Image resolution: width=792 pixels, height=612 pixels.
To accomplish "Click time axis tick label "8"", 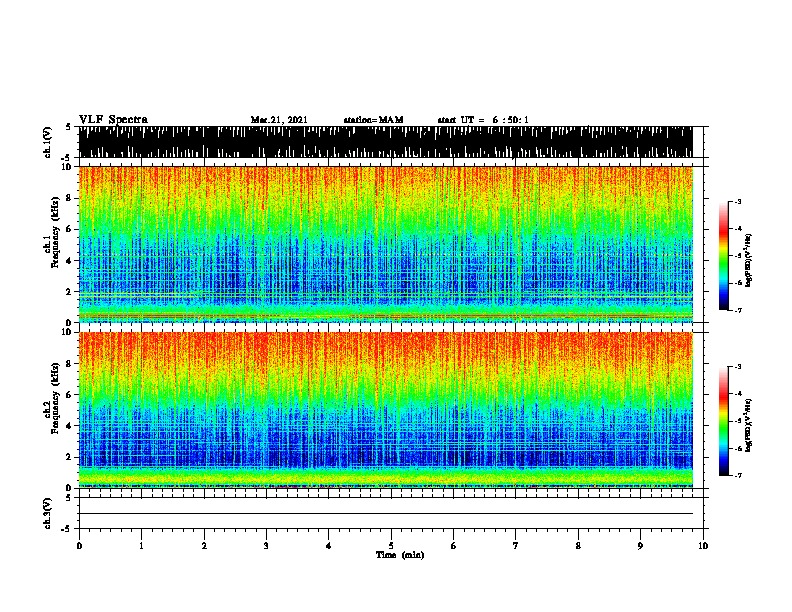I will [578, 546].
